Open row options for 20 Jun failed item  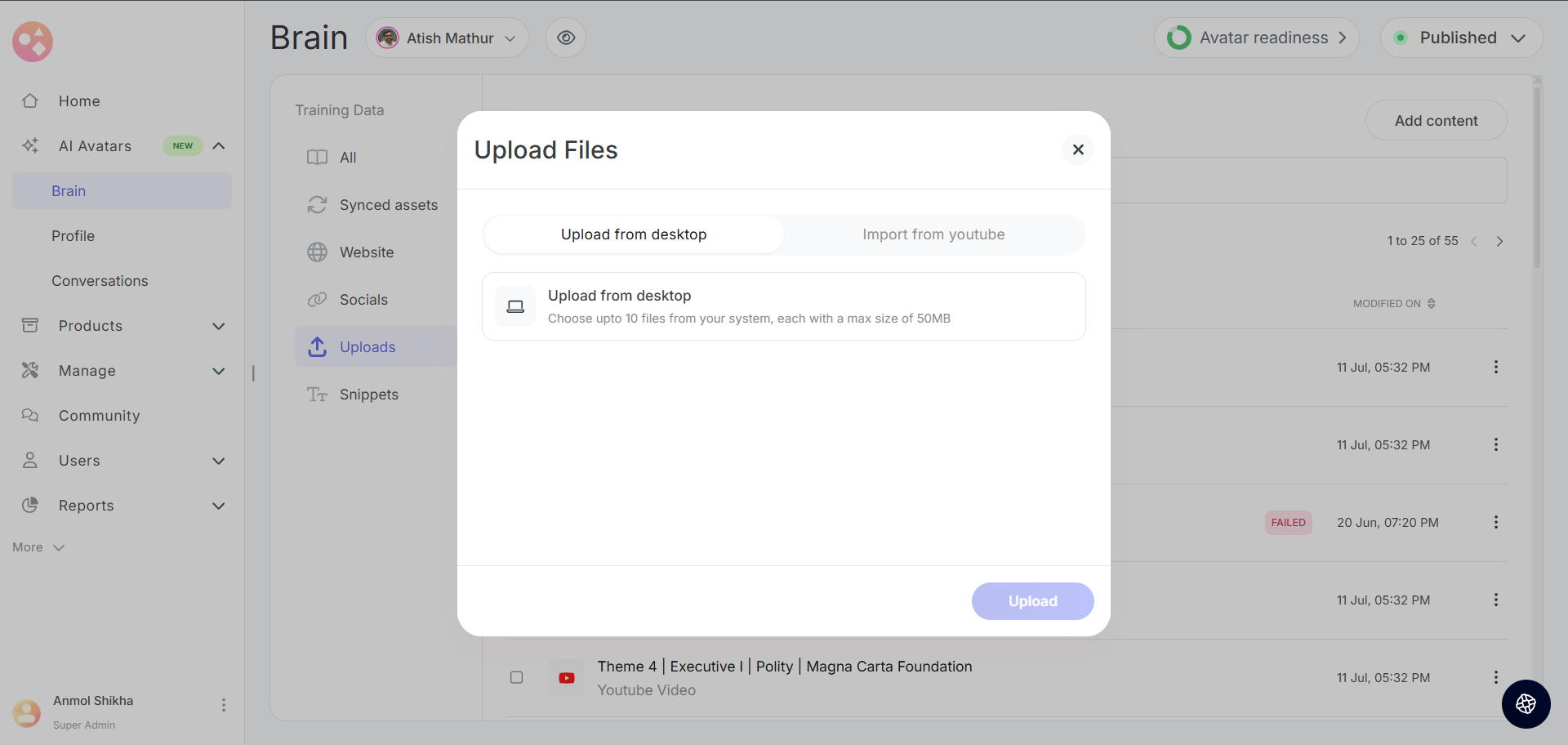point(1495,523)
